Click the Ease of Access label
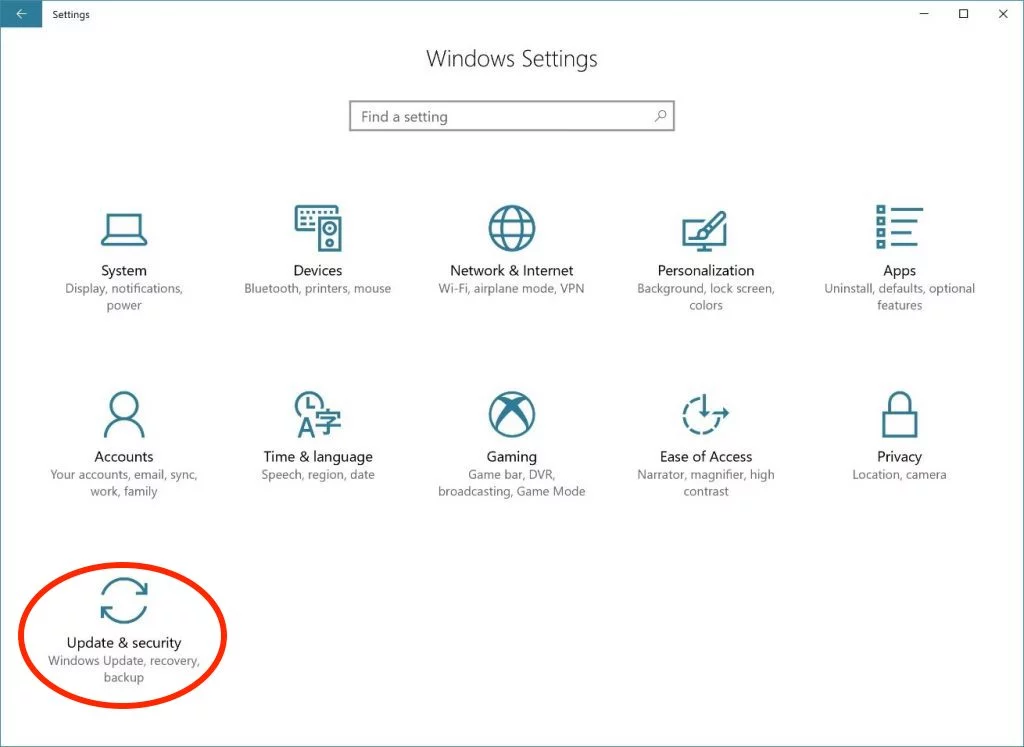This screenshot has height=747, width=1024. point(705,456)
